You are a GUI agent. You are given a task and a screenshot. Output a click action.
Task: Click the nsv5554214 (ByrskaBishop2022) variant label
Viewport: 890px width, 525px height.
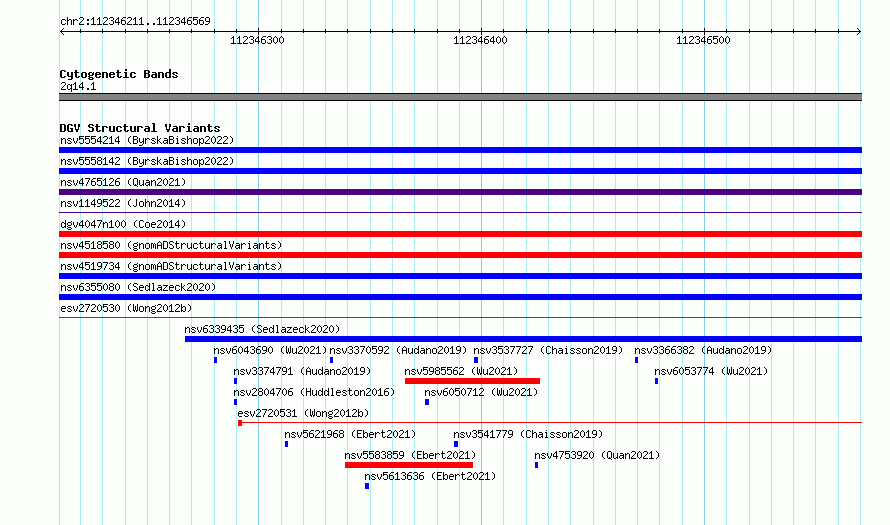tap(147, 140)
